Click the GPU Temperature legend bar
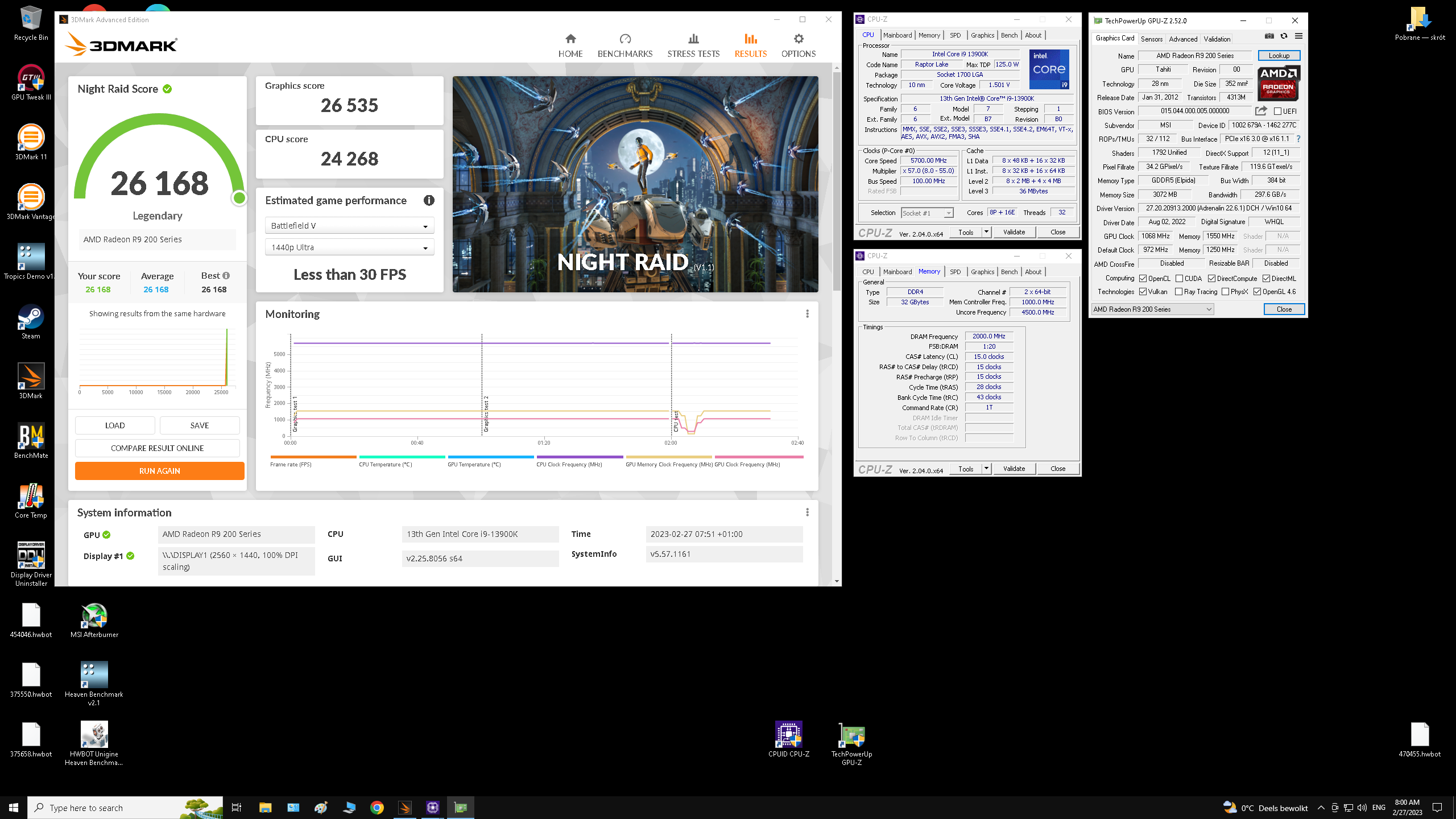The height and width of the screenshot is (819, 1456). (x=491, y=457)
